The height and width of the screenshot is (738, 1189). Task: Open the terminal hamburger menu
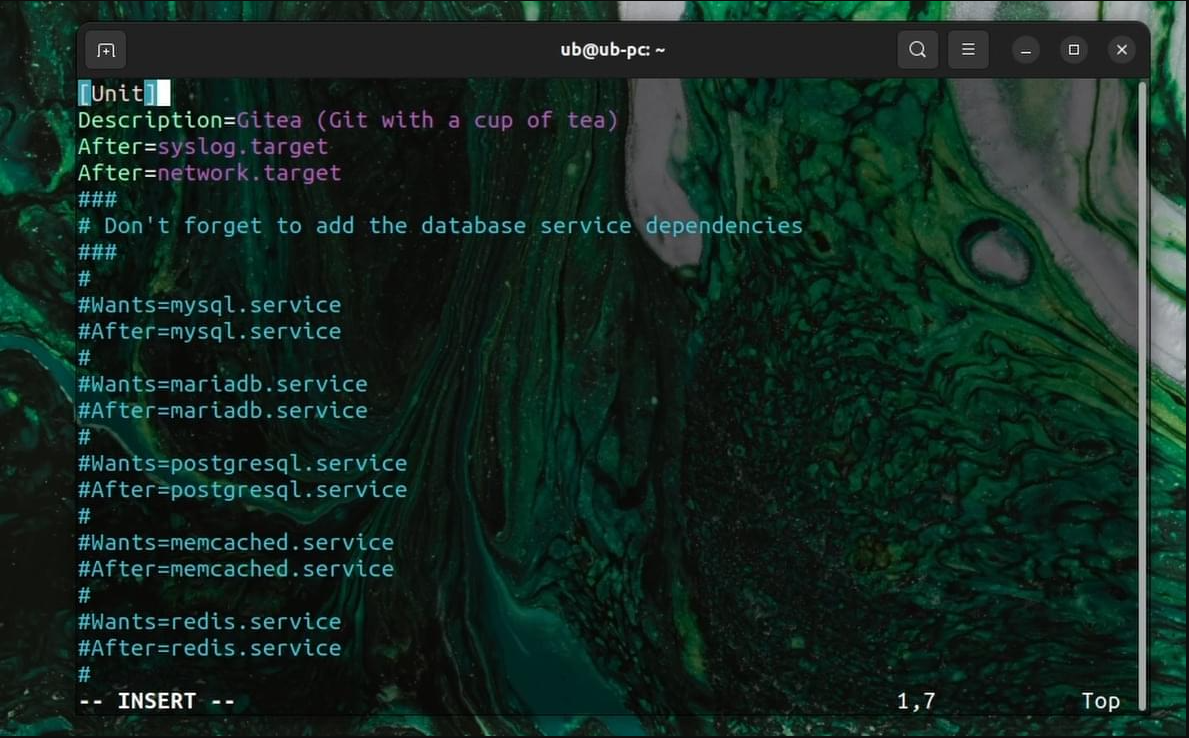click(x=968, y=50)
